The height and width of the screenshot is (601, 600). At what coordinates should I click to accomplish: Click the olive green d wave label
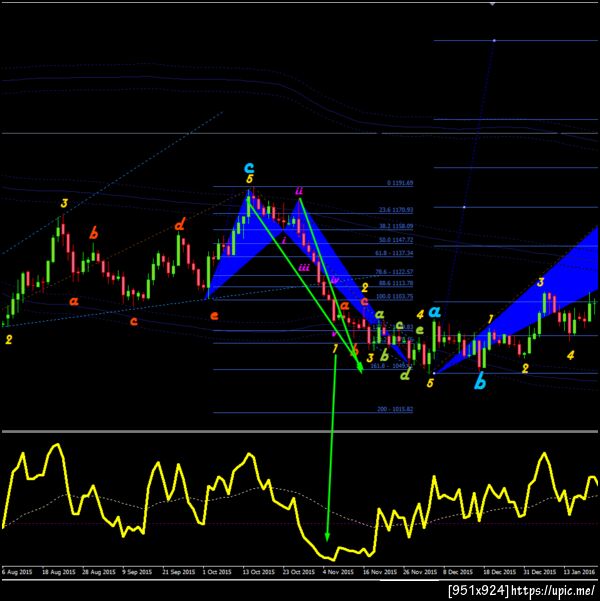coord(405,373)
